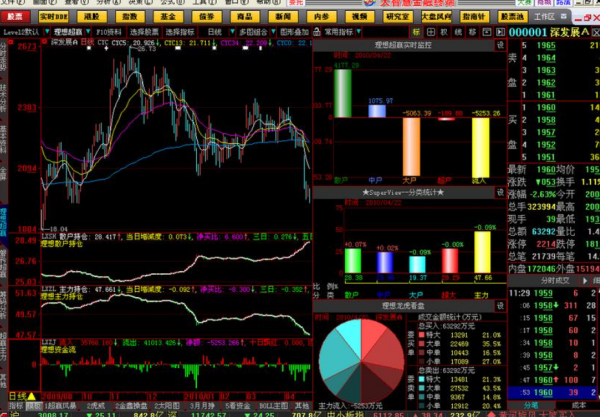Click the 特大 buy legend swatch showing 13291

pos(422,335)
